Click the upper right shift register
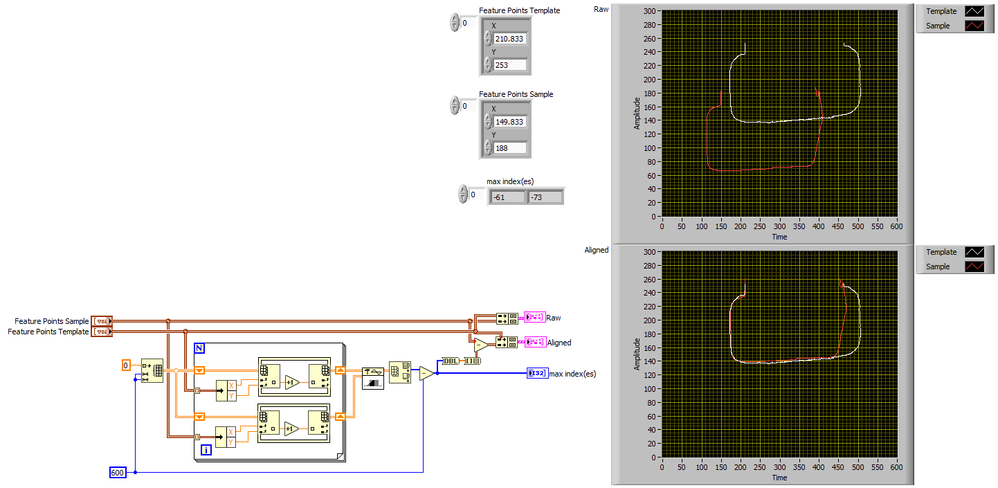998x488 pixels. click(340, 370)
